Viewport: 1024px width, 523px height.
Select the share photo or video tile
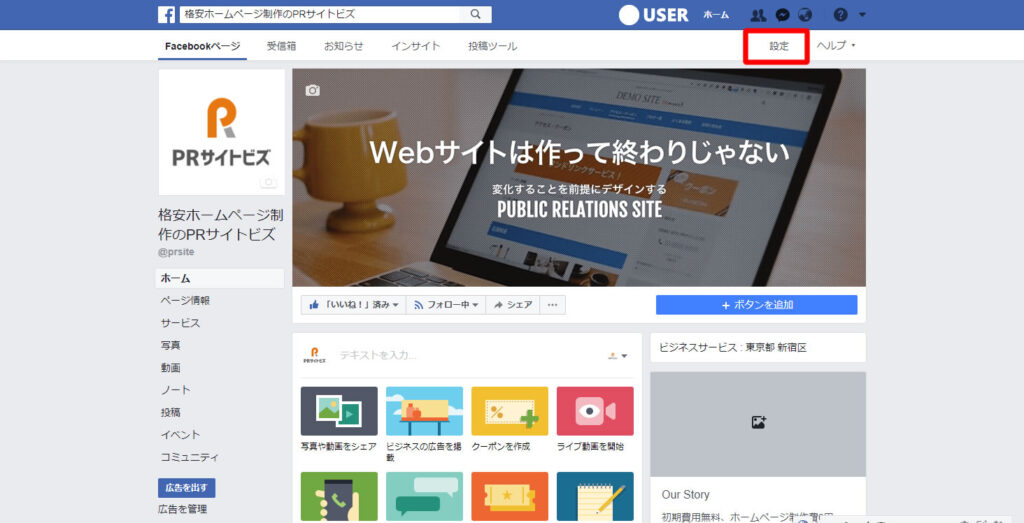(339, 411)
